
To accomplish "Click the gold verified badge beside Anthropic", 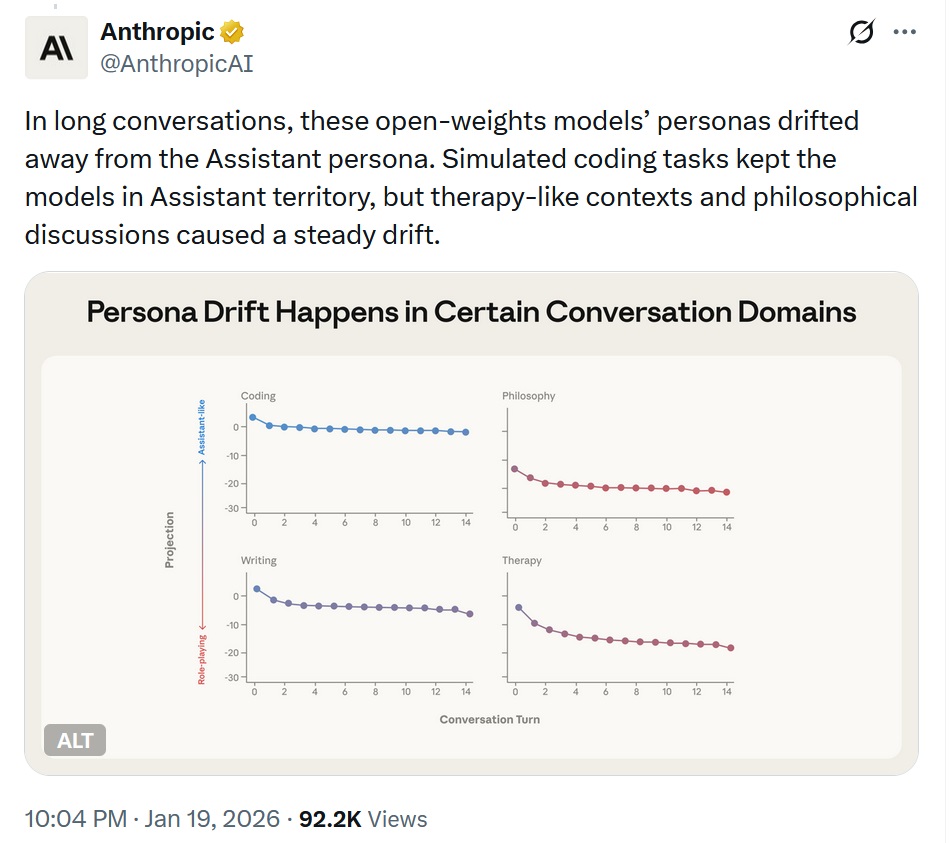I will (x=233, y=32).
